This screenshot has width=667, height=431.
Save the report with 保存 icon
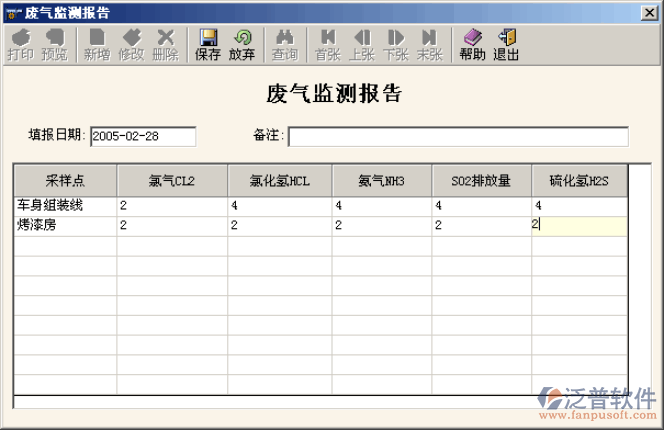click(208, 45)
